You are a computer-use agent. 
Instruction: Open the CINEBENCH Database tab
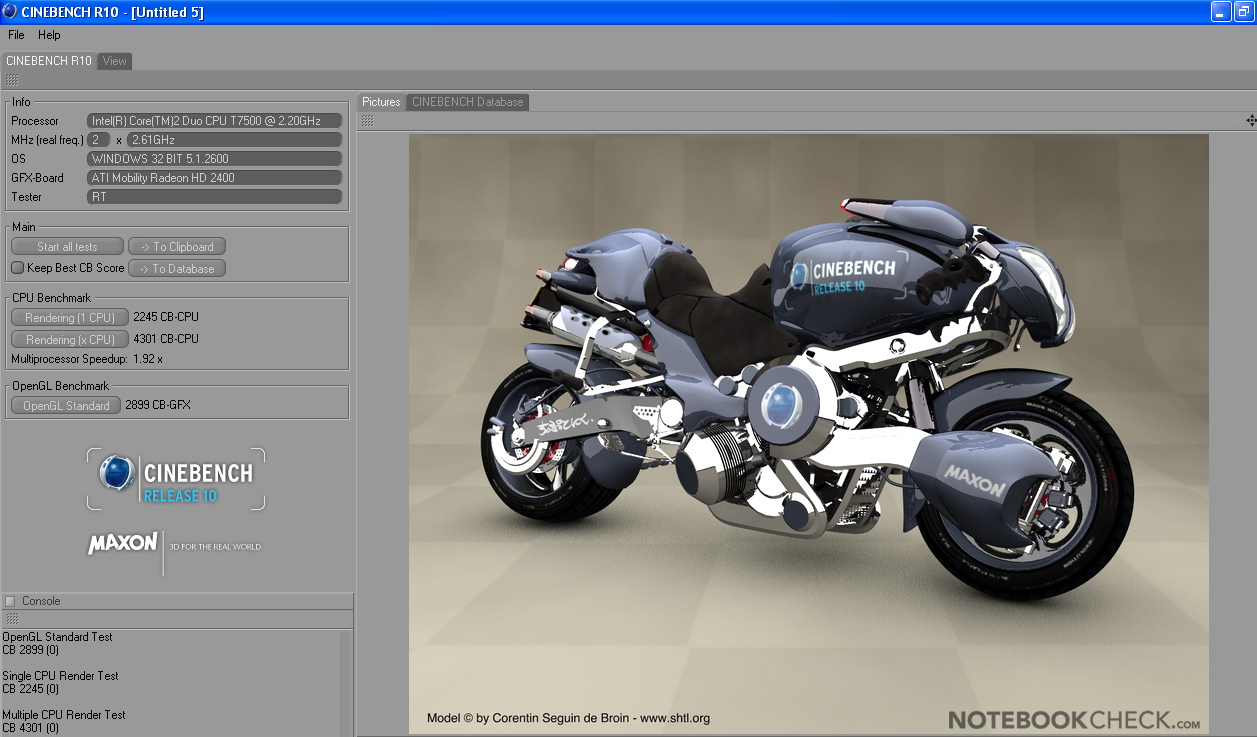click(x=467, y=102)
